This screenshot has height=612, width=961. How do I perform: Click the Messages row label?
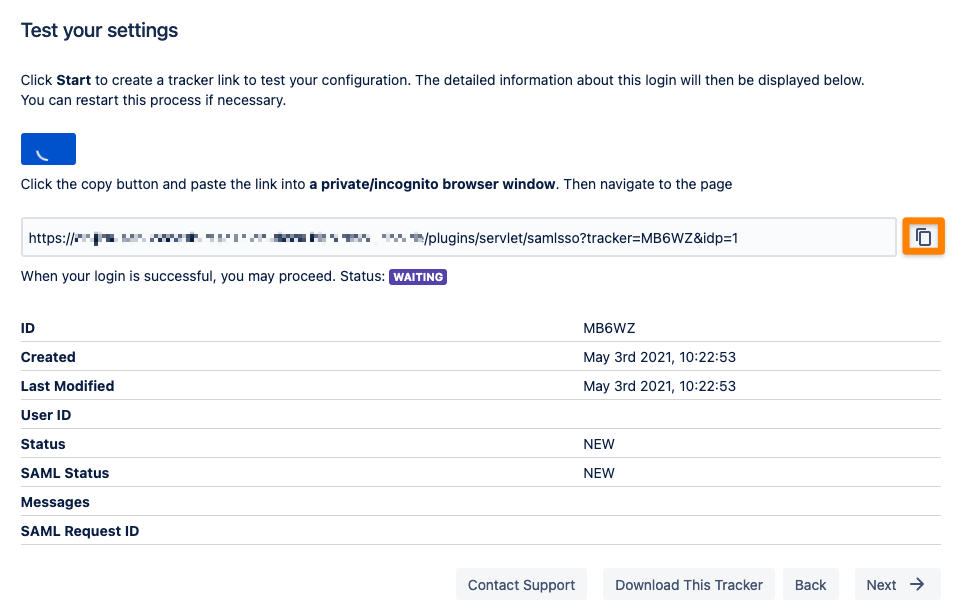(55, 502)
